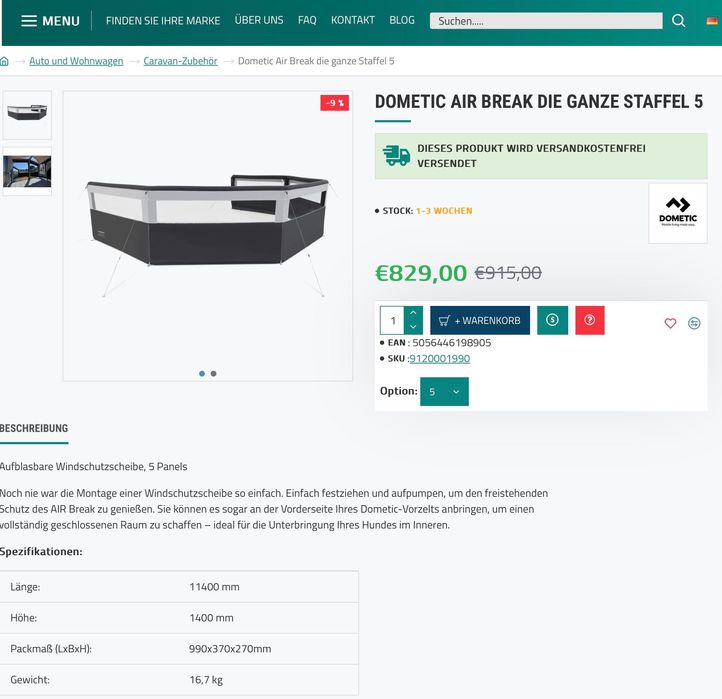Select the Beschreibung tab
The image size is (722, 699).
pyautogui.click(x=34, y=428)
